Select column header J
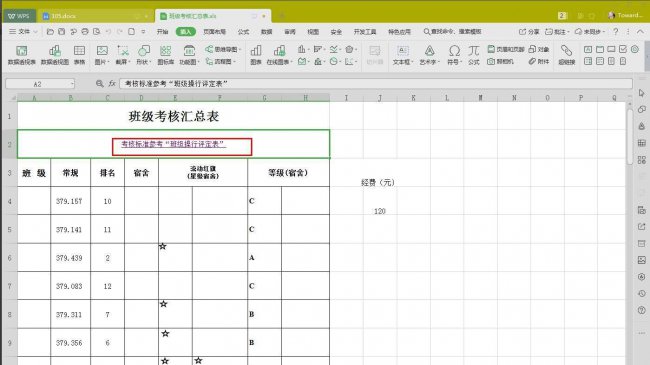Image resolution: width=650 pixels, height=365 pixels. pyautogui.click(x=380, y=98)
